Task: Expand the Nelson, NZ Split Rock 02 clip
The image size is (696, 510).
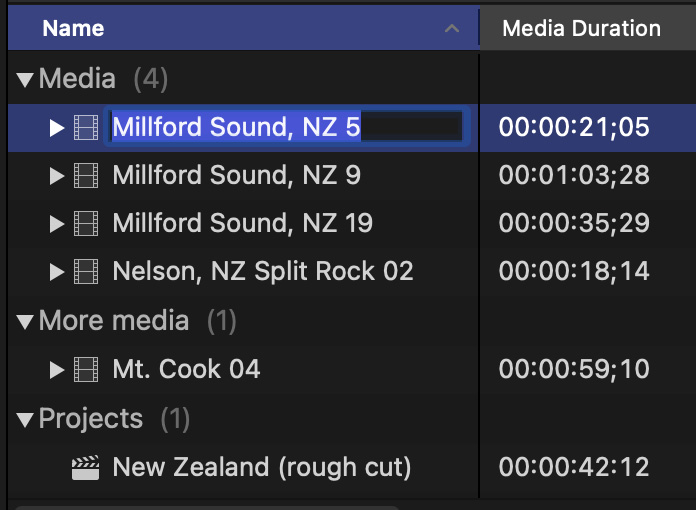Action: tap(57, 271)
